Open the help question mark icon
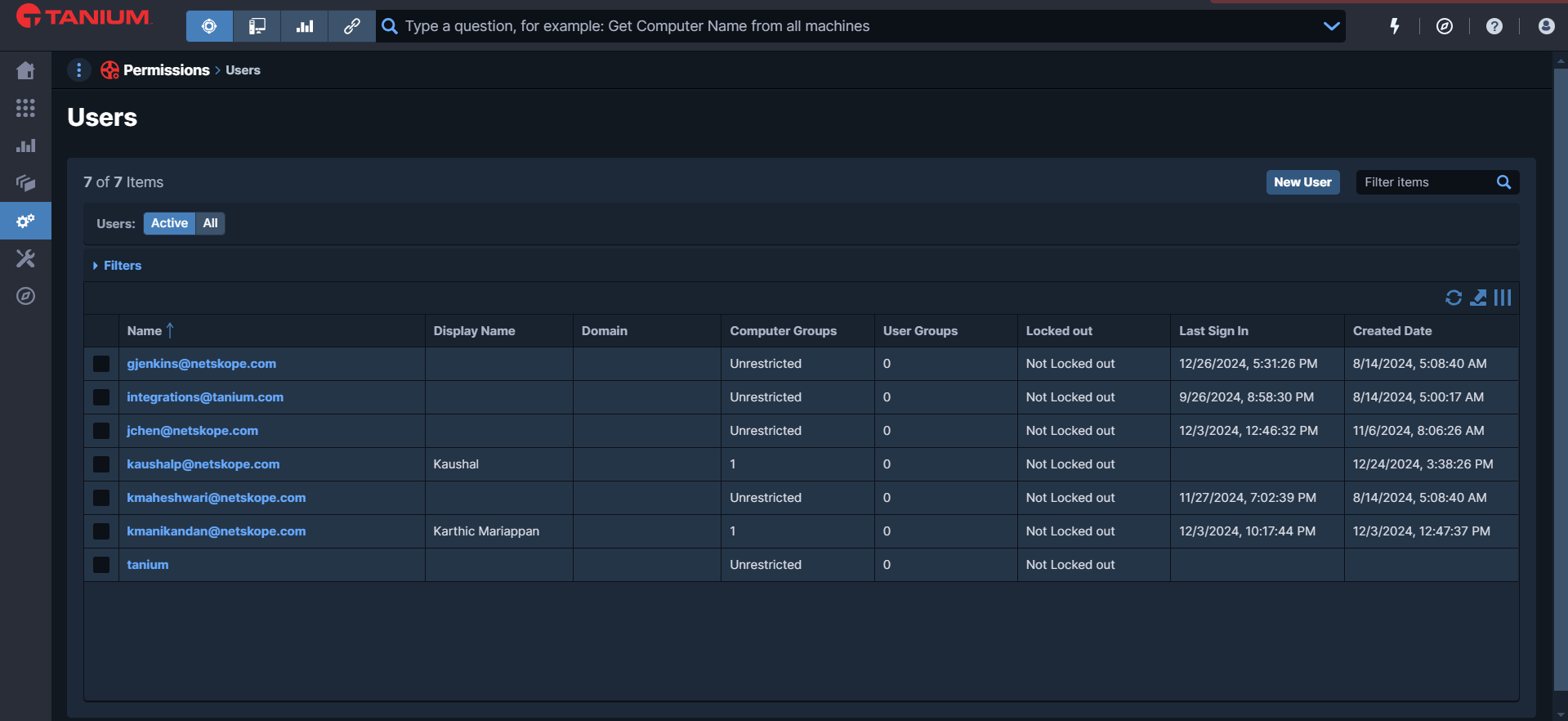This screenshot has width=1568, height=721. (1494, 26)
